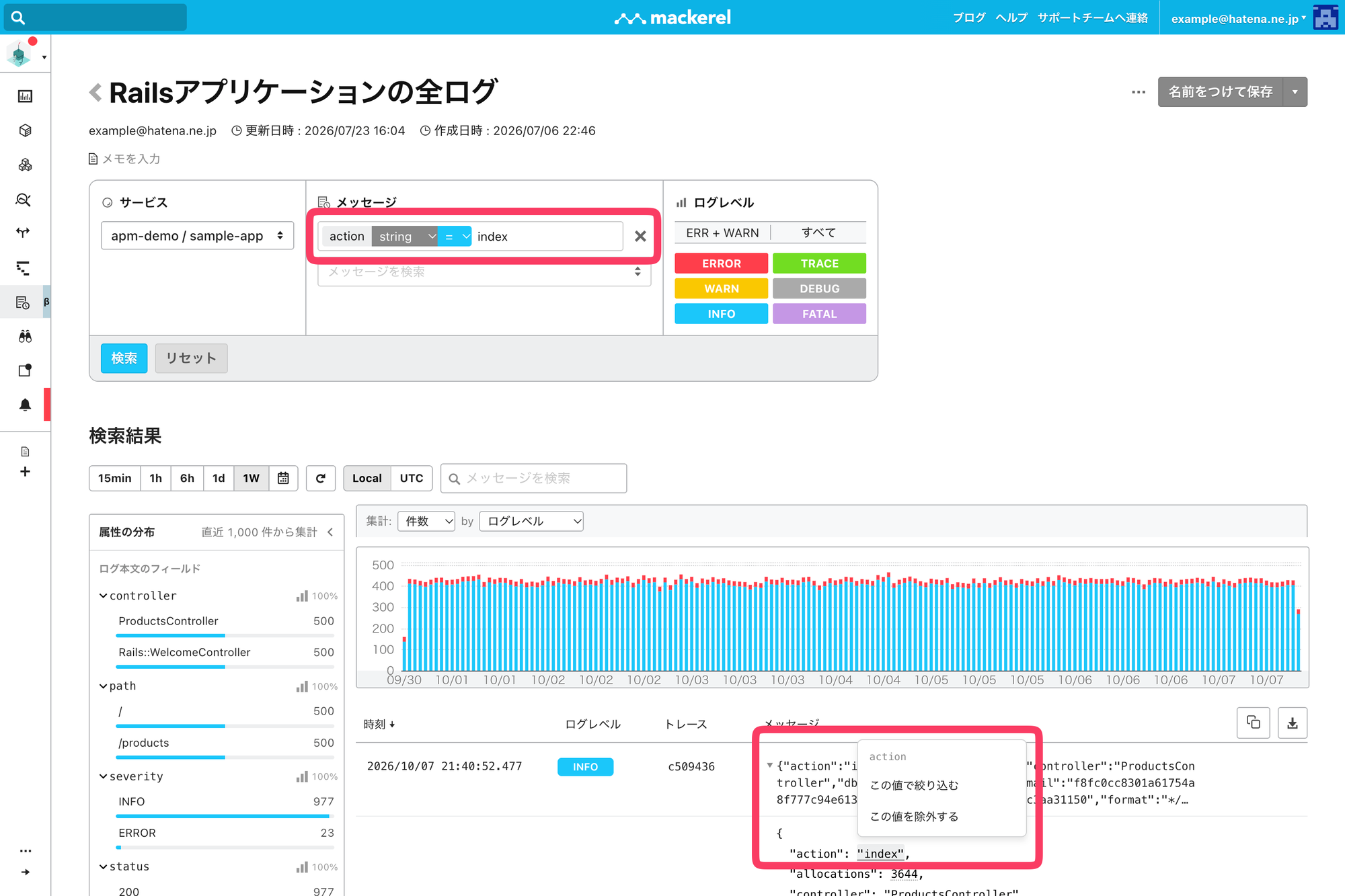Download the log results
Viewport: 1345px width, 896px height.
[1292, 723]
